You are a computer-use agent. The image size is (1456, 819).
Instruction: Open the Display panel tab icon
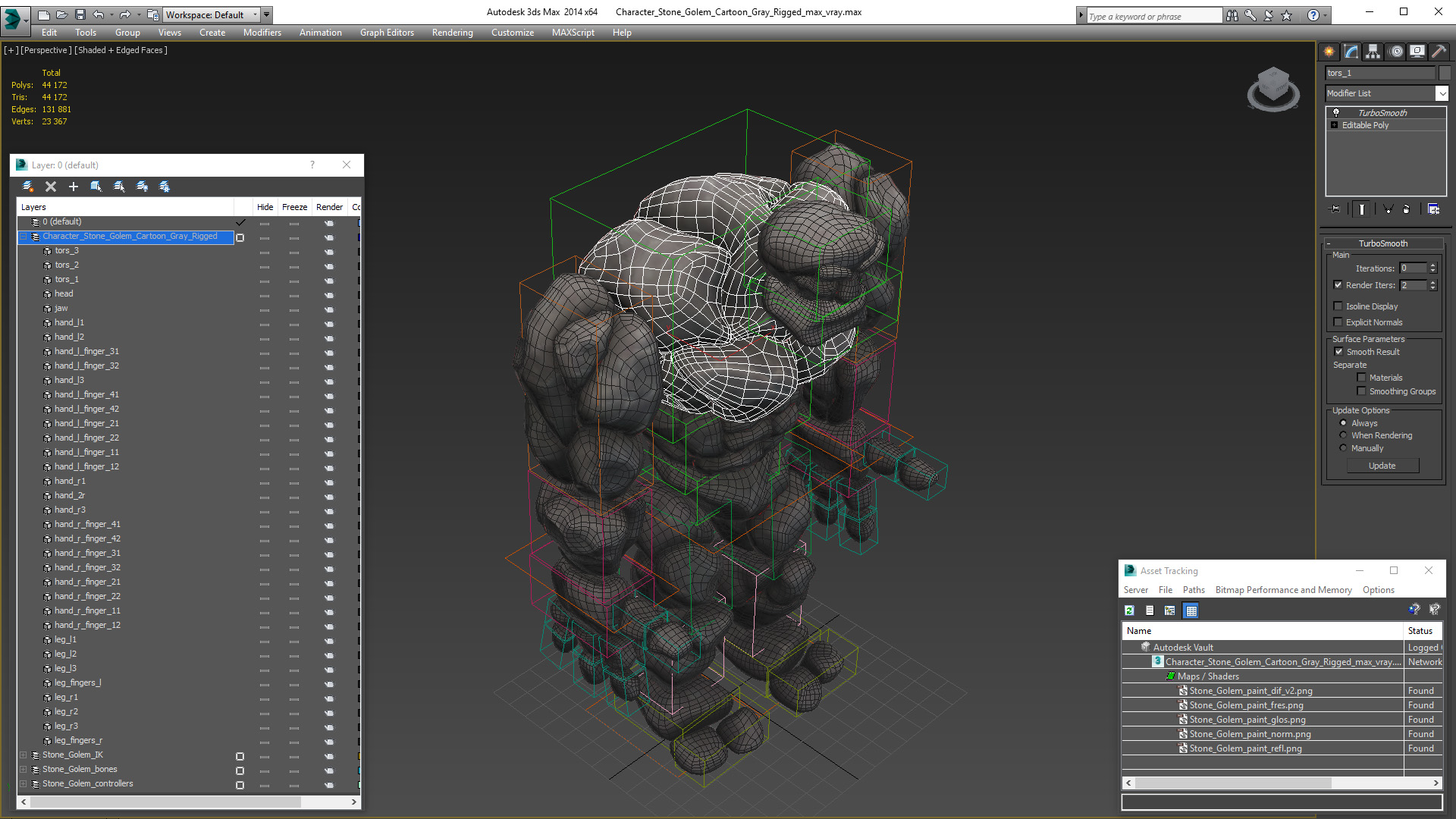click(1417, 52)
